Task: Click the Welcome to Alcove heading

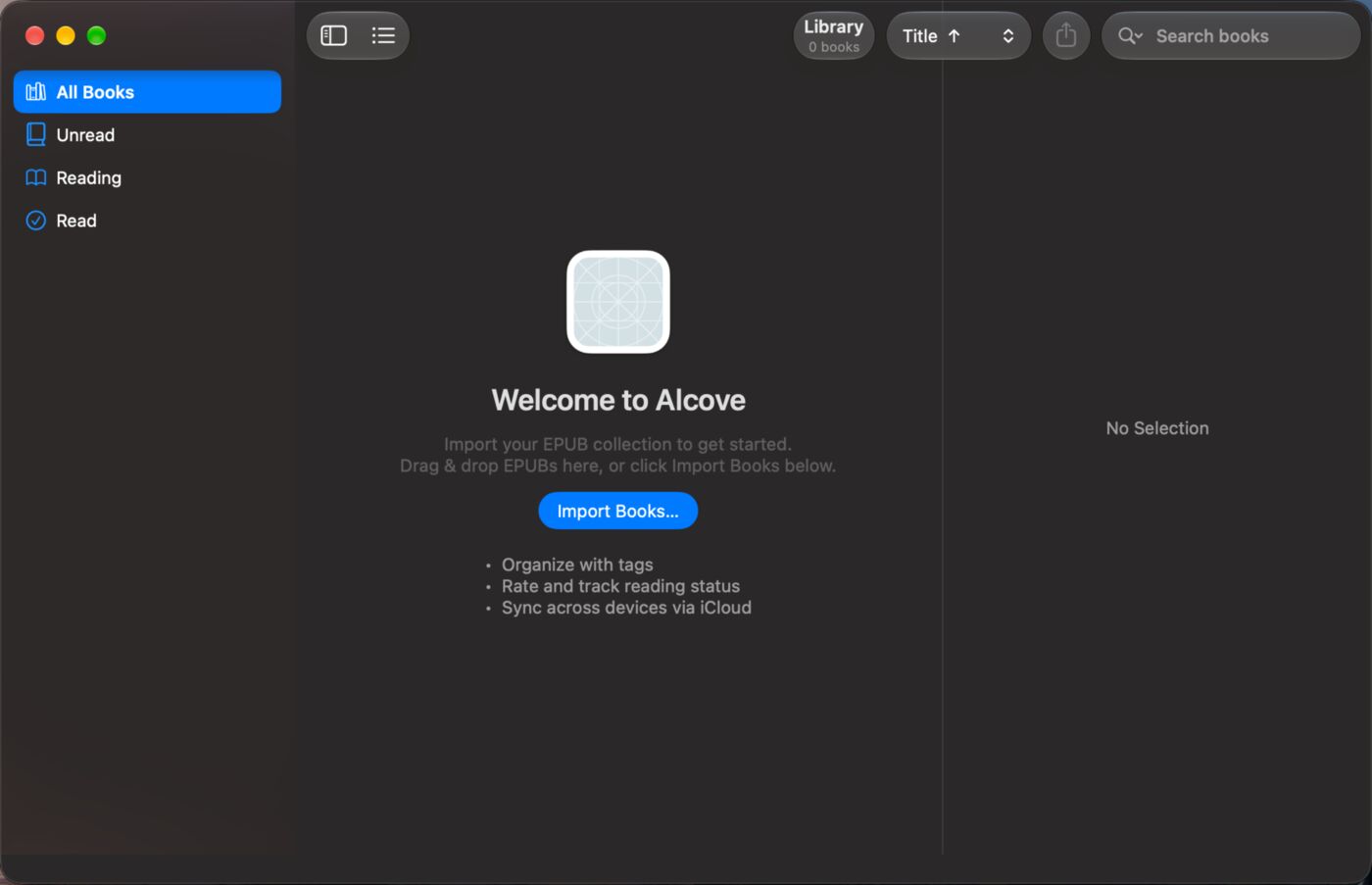Action: (x=618, y=400)
